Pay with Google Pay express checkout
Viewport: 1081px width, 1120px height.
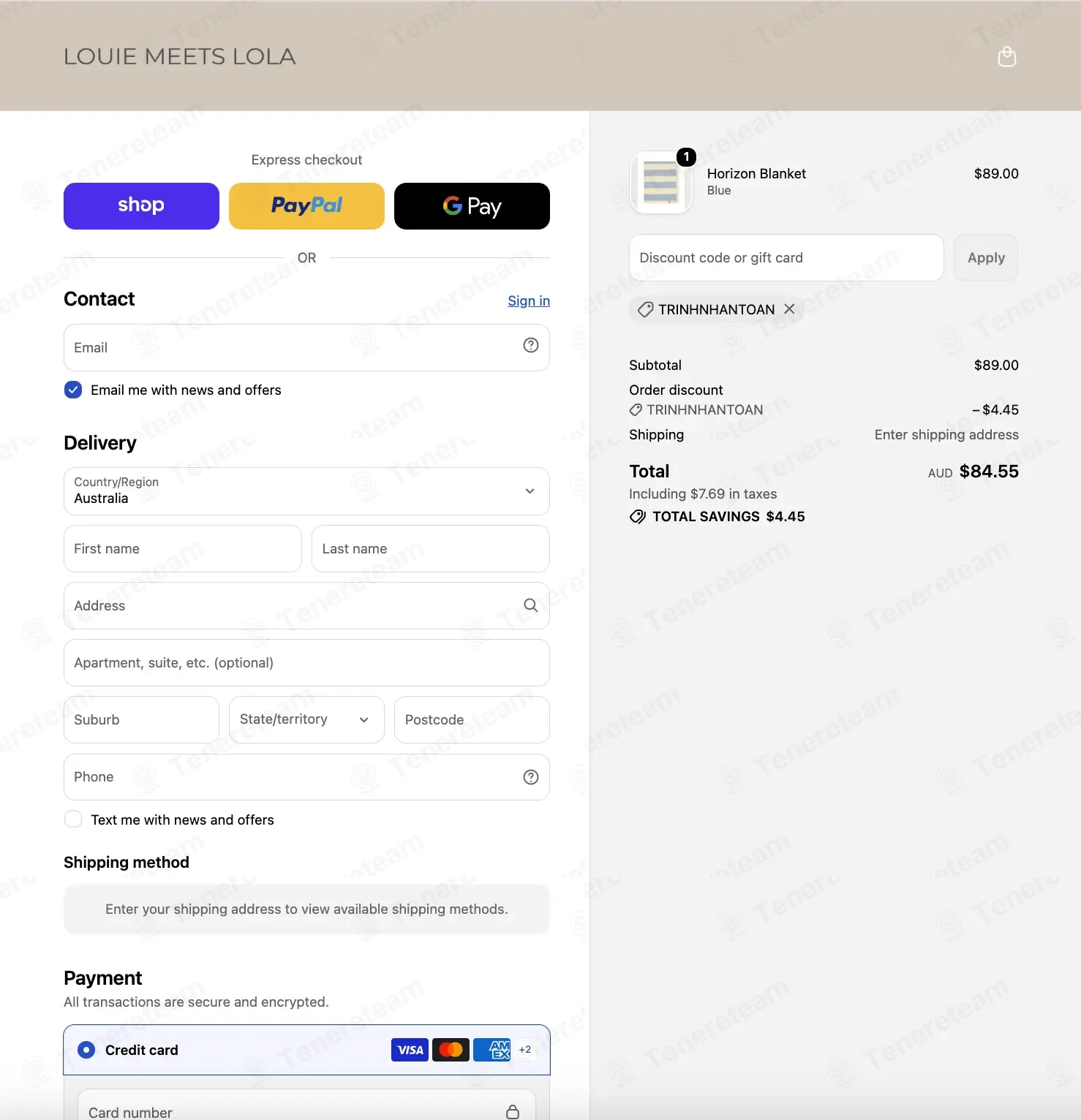(x=472, y=206)
